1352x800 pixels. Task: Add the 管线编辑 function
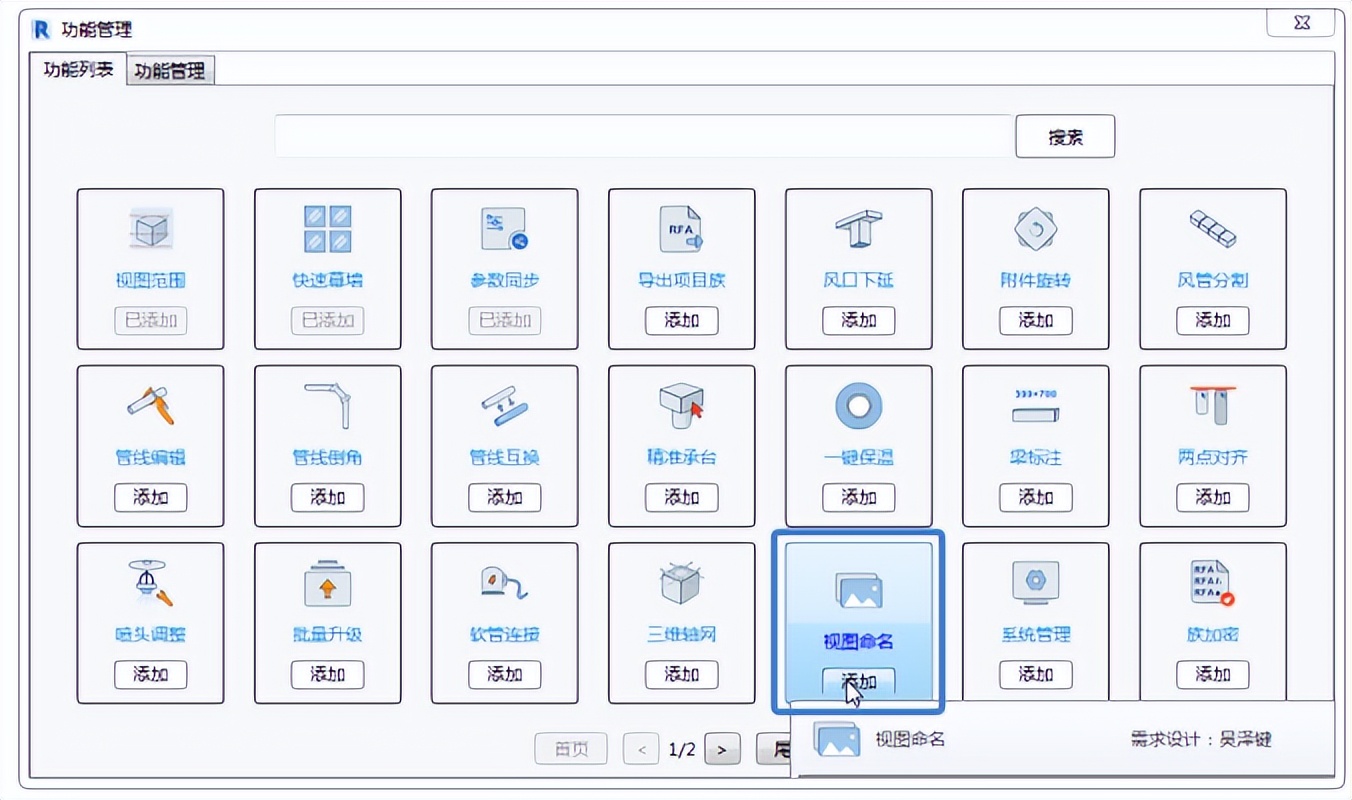[x=151, y=497]
